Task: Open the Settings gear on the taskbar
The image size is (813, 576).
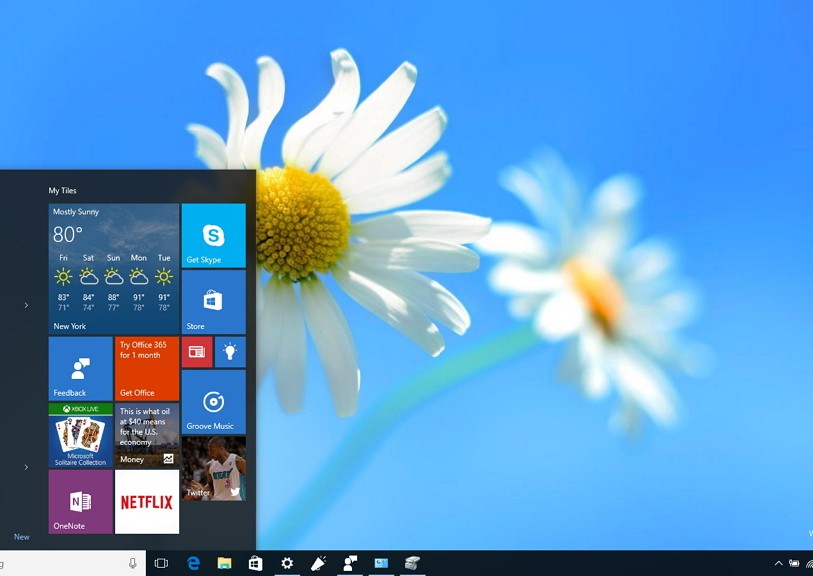Action: (287, 563)
